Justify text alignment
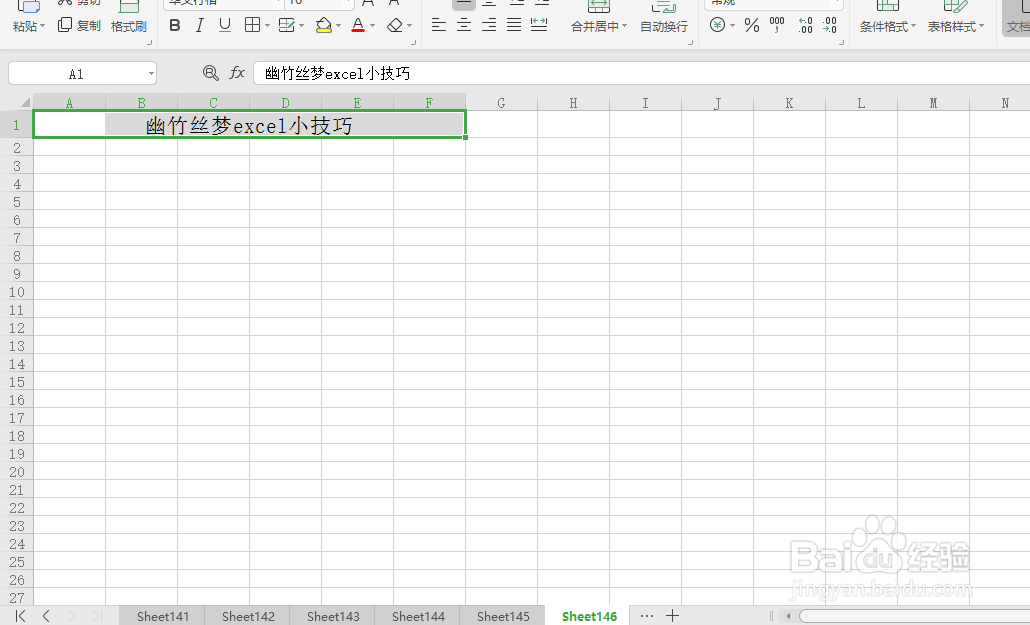1030x625 pixels. coord(514,26)
